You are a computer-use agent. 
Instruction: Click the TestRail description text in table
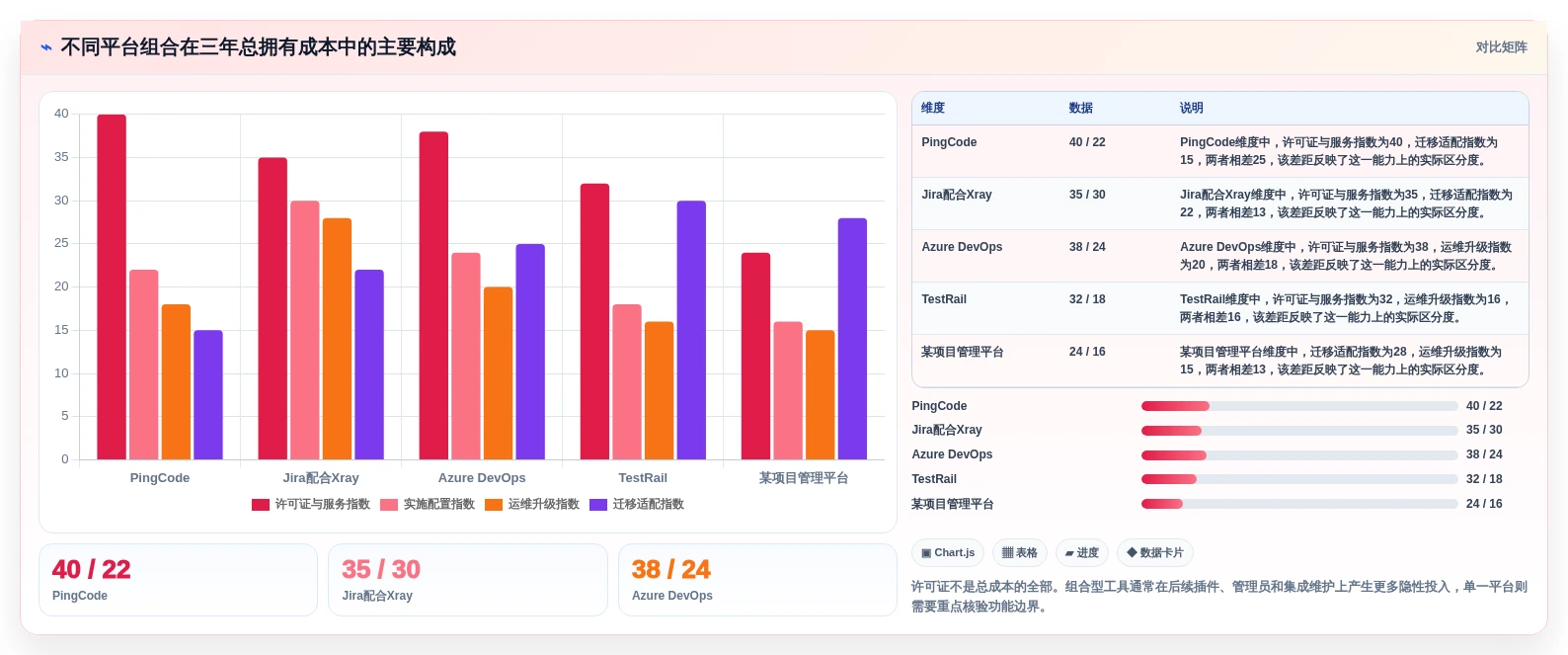pyautogui.click(x=1345, y=308)
